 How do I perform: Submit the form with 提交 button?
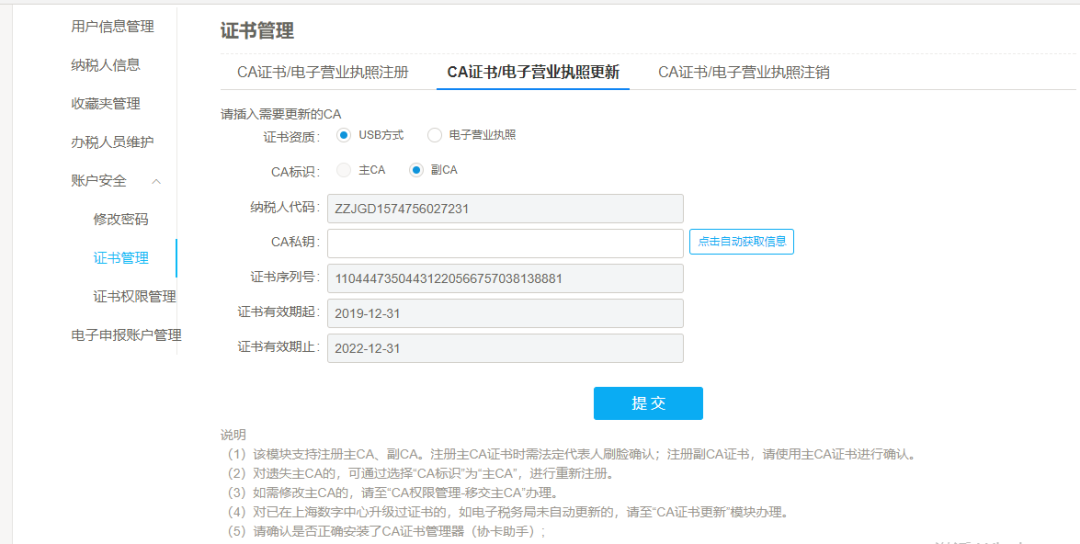coord(648,404)
